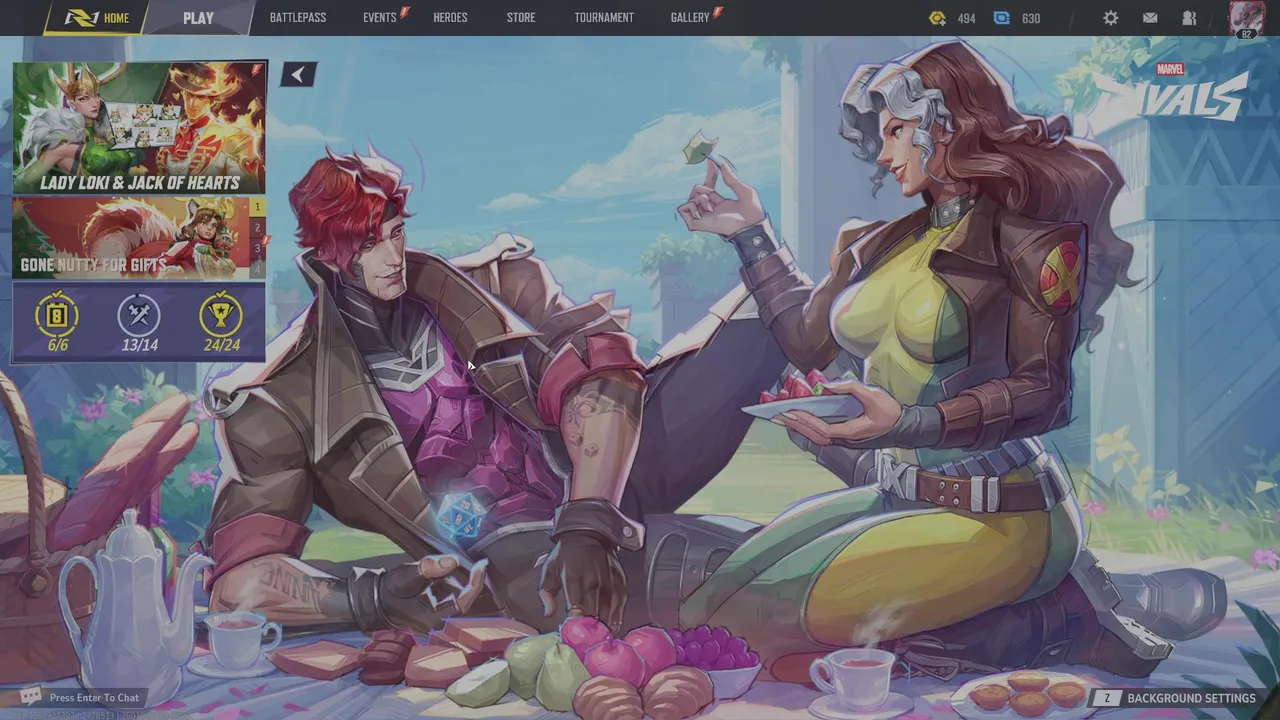Open the BATTLEPASS tab
Viewport: 1280px width, 720px height.
pyautogui.click(x=298, y=18)
